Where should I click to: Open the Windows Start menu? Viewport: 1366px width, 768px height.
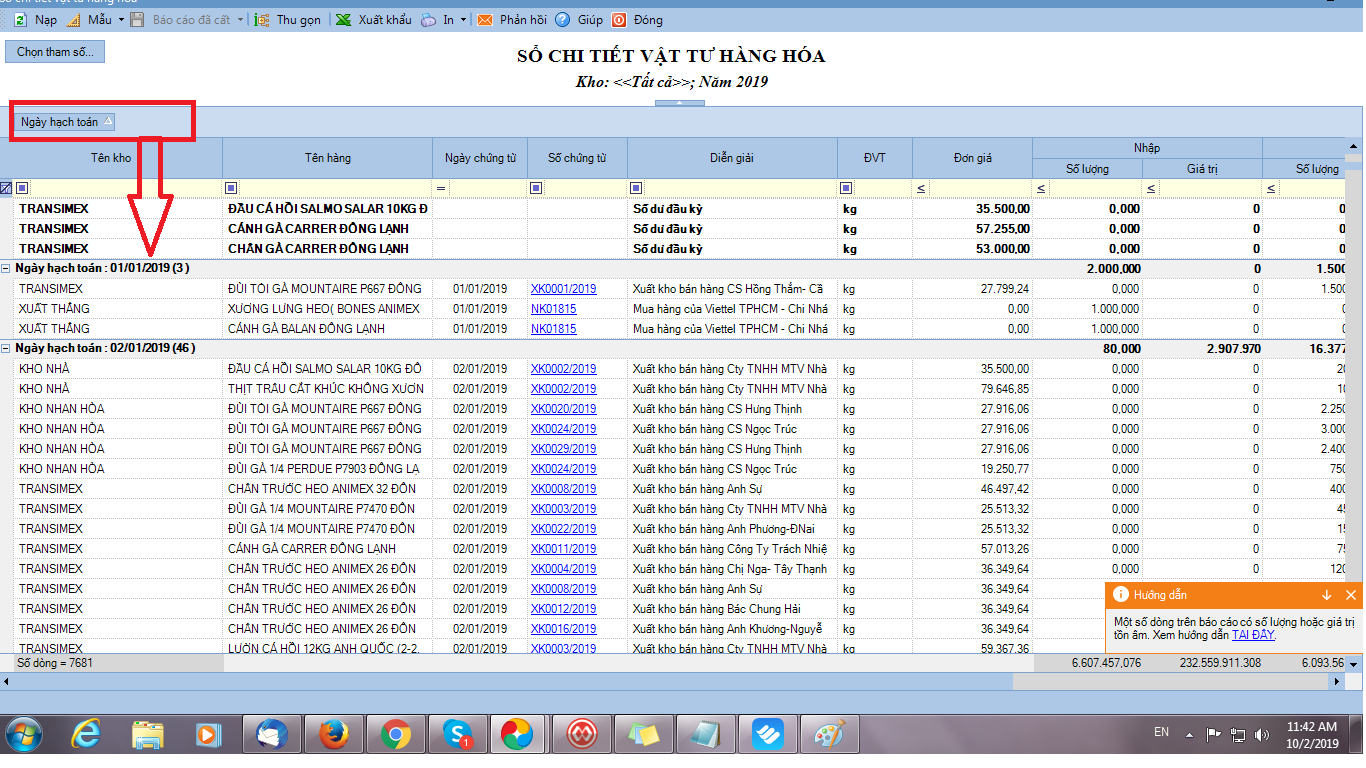(x=24, y=734)
